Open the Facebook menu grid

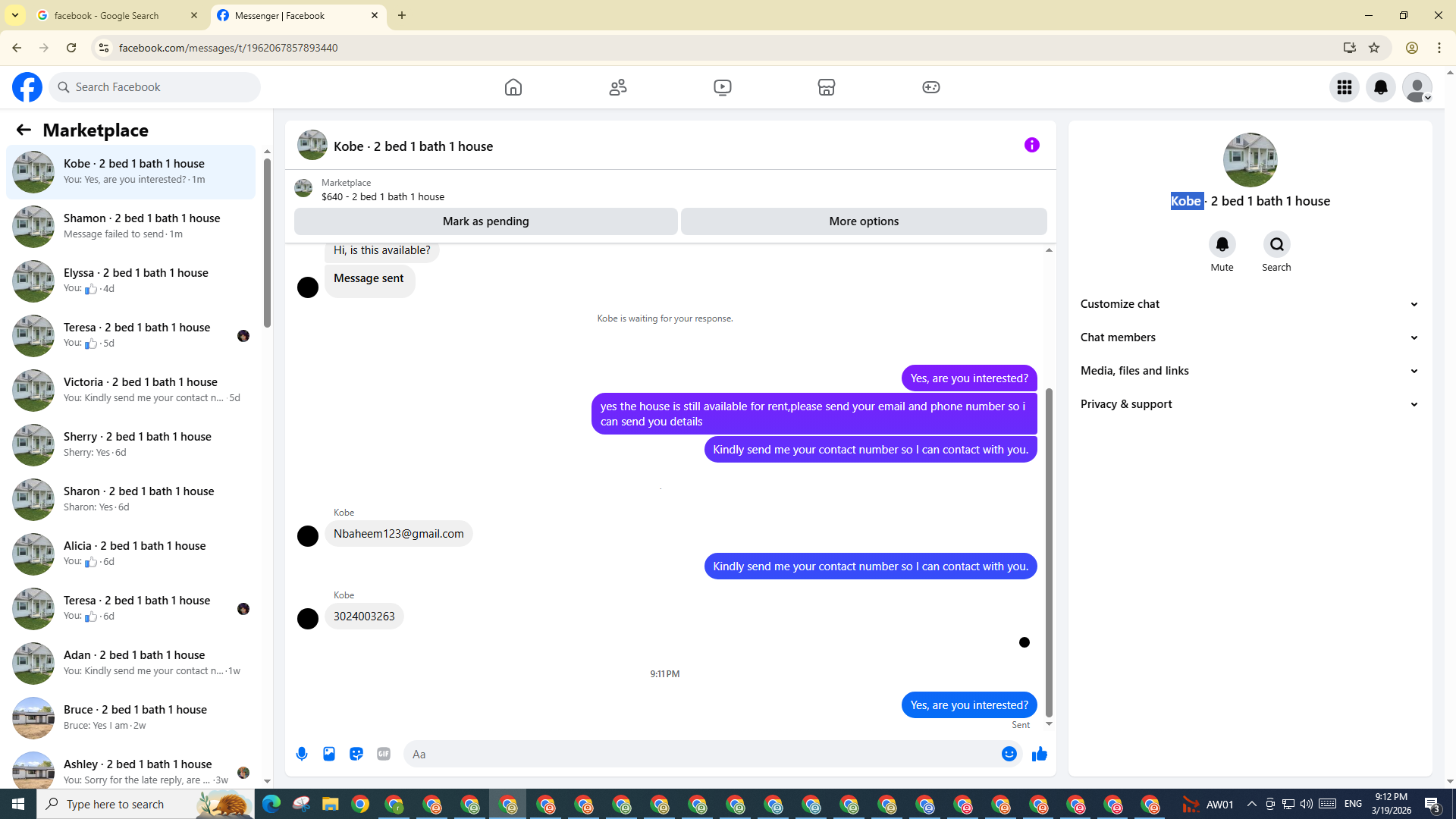[1344, 87]
